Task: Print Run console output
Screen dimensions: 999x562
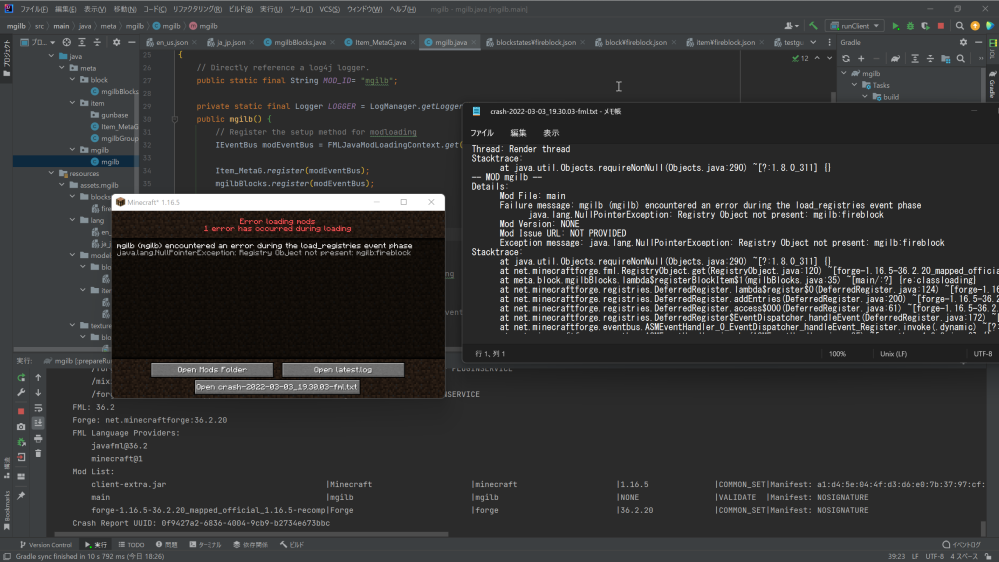Action: (x=38, y=439)
